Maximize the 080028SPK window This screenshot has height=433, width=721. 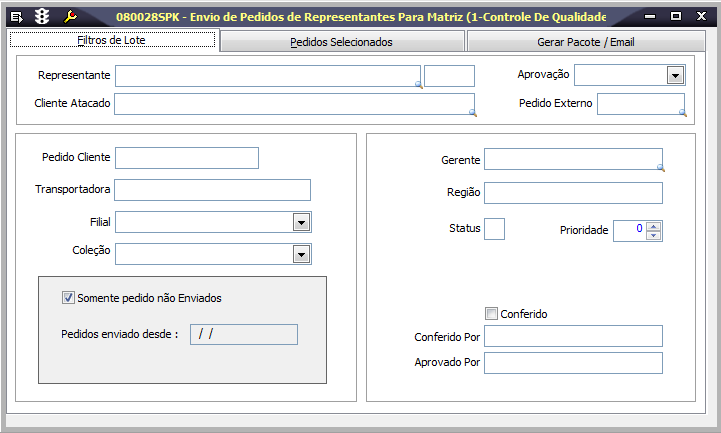(675, 17)
